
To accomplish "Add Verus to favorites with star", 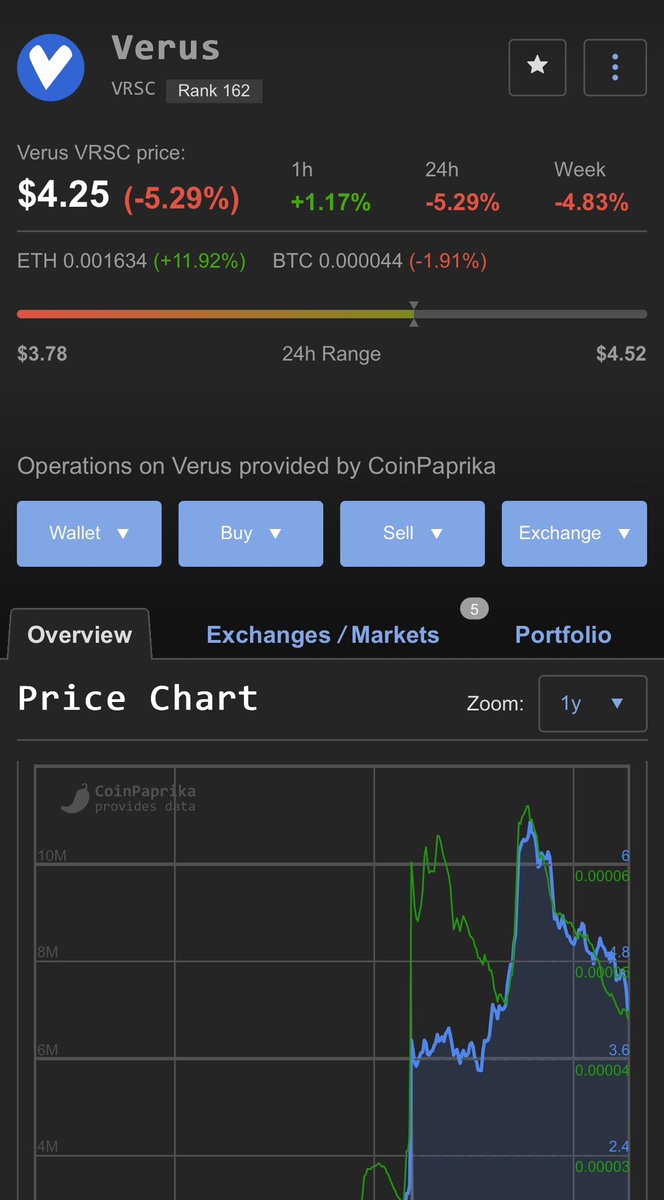I will point(537,67).
